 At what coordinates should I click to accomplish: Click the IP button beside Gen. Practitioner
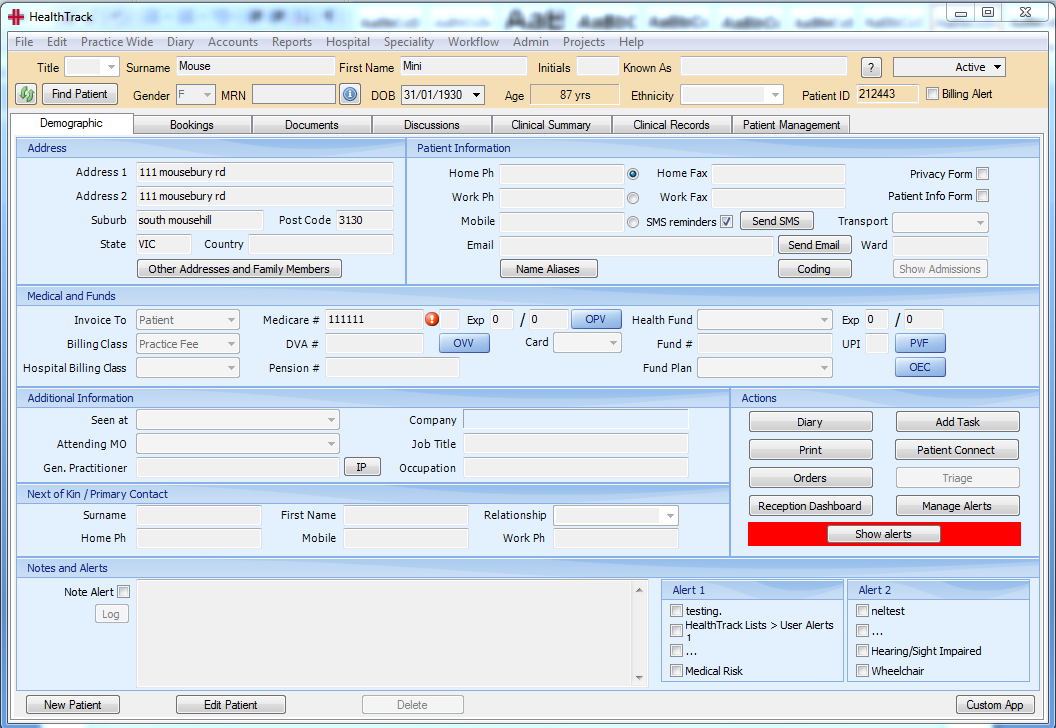pyautogui.click(x=362, y=467)
